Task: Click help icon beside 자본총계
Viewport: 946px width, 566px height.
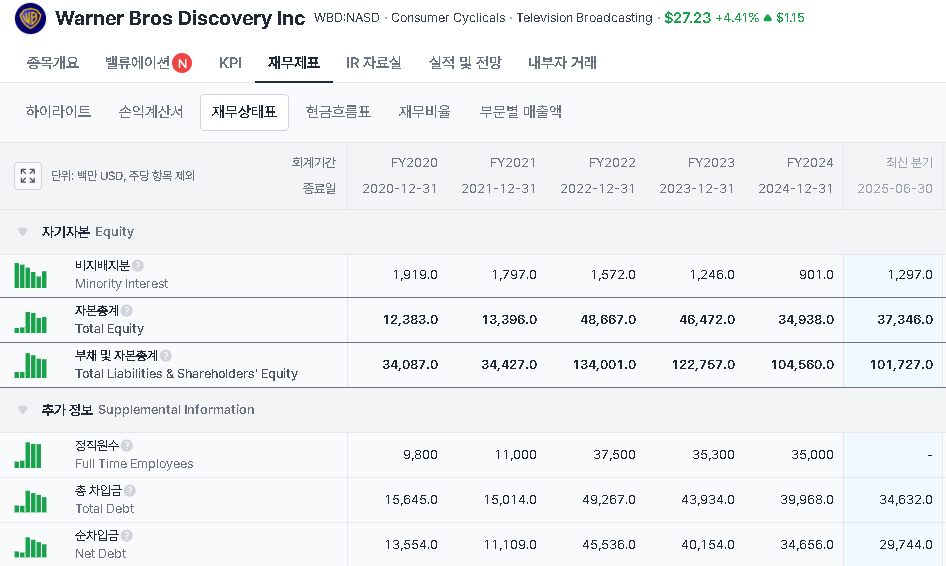Action: tap(127, 311)
